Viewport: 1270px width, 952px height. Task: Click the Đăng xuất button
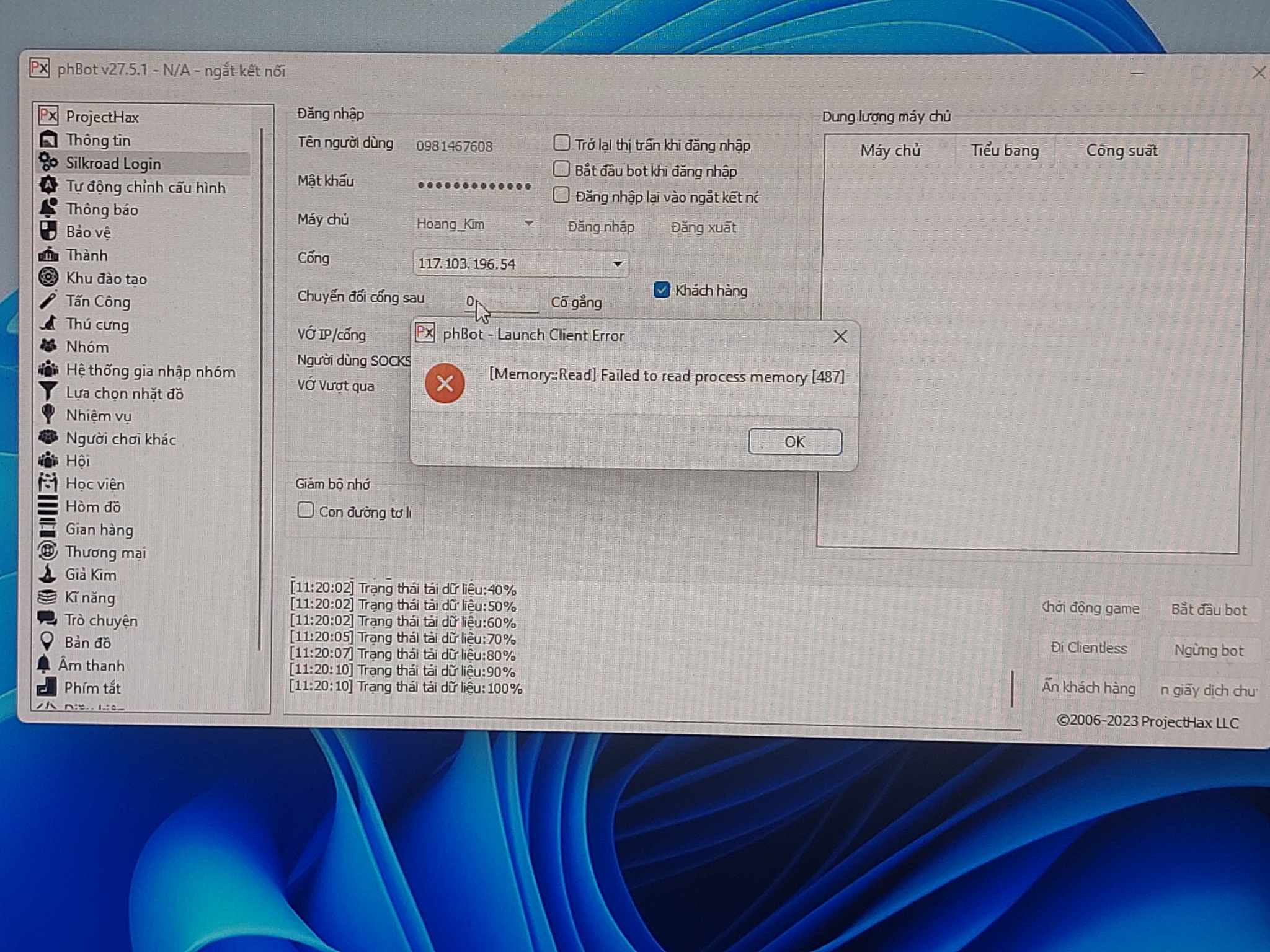coord(703,227)
